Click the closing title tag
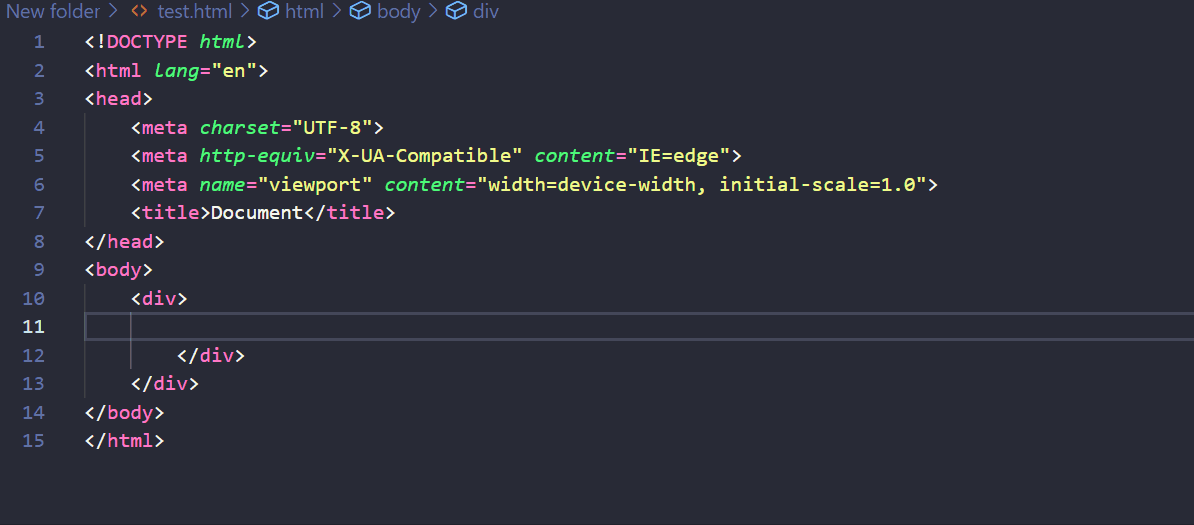This screenshot has height=525, width=1194. click(350, 213)
